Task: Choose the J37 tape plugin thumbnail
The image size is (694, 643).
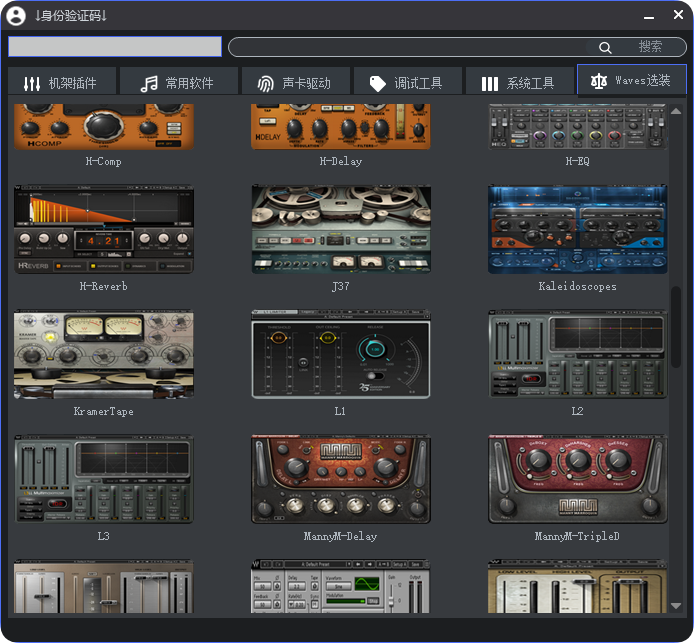Action: point(341,229)
